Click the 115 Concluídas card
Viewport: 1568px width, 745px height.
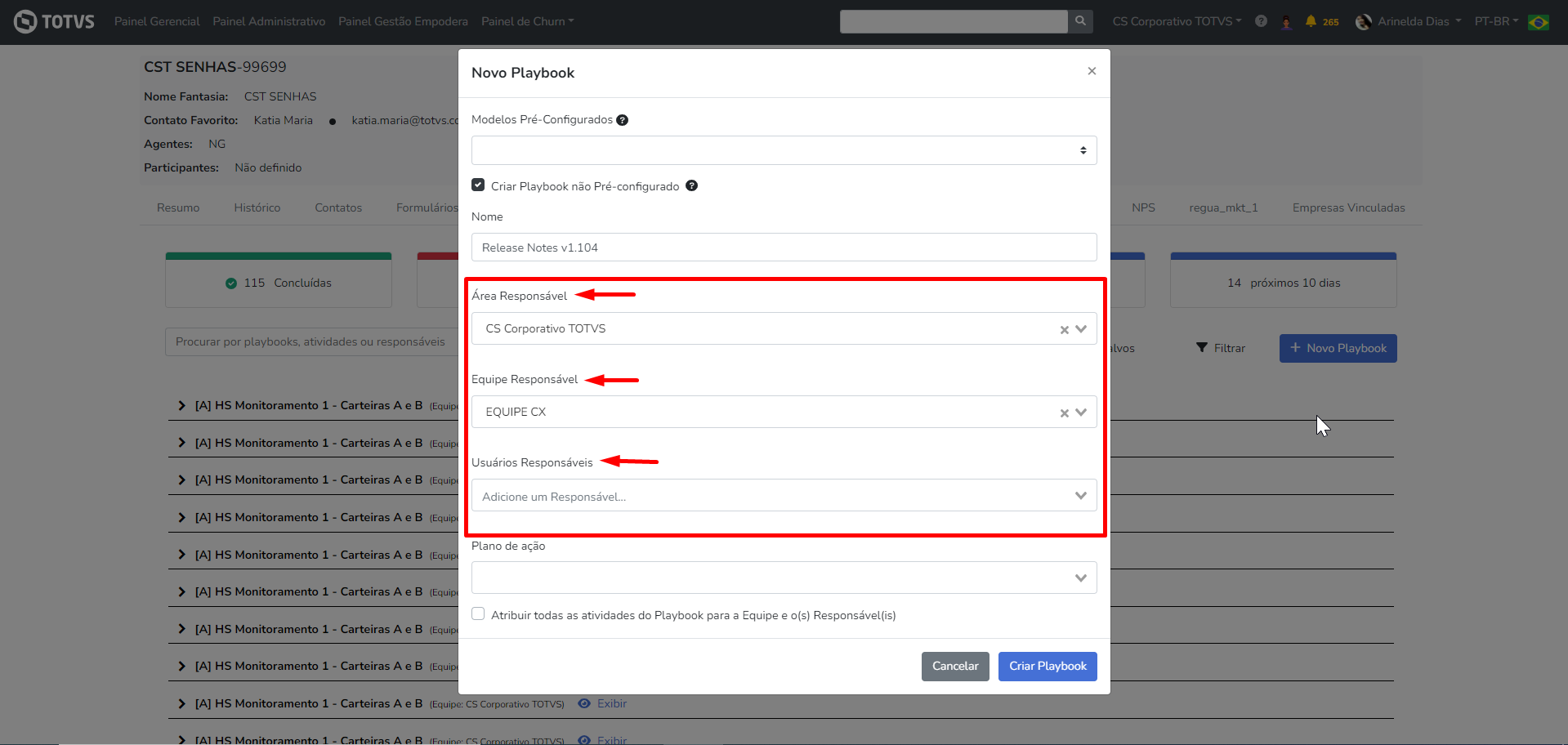coord(279,280)
